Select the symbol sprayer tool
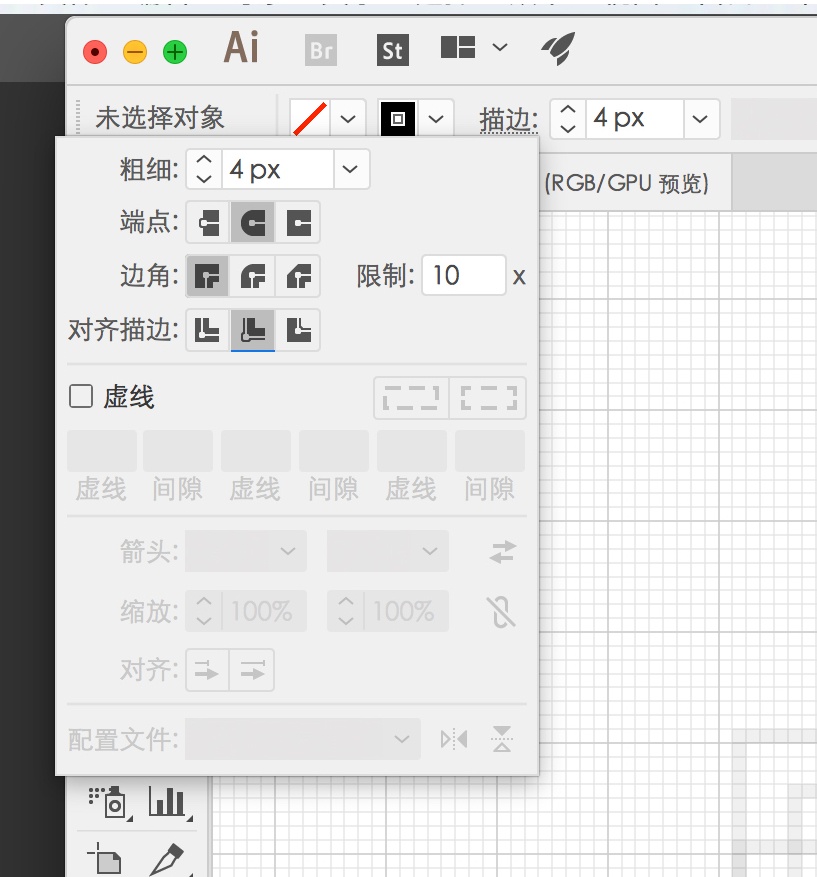Image resolution: width=817 pixels, height=877 pixels. 108,802
